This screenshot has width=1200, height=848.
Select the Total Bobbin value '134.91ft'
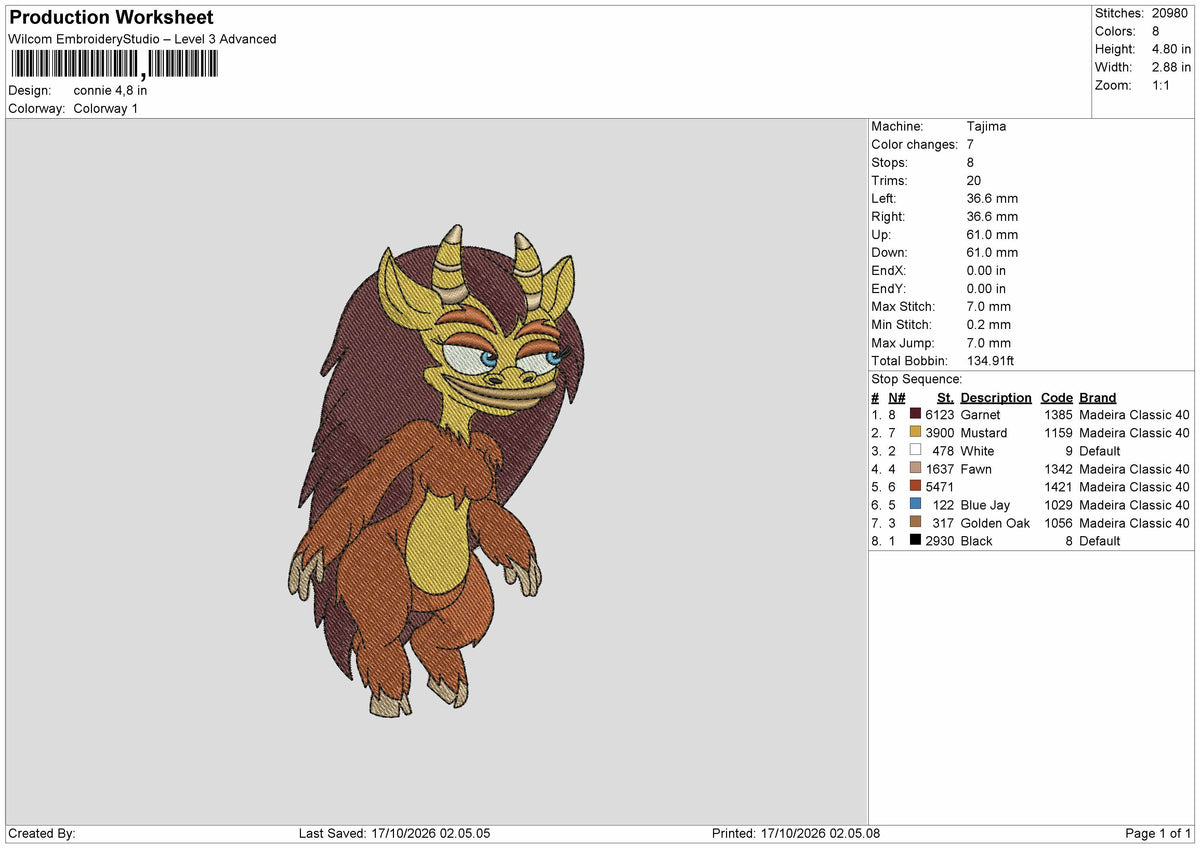coord(993,360)
